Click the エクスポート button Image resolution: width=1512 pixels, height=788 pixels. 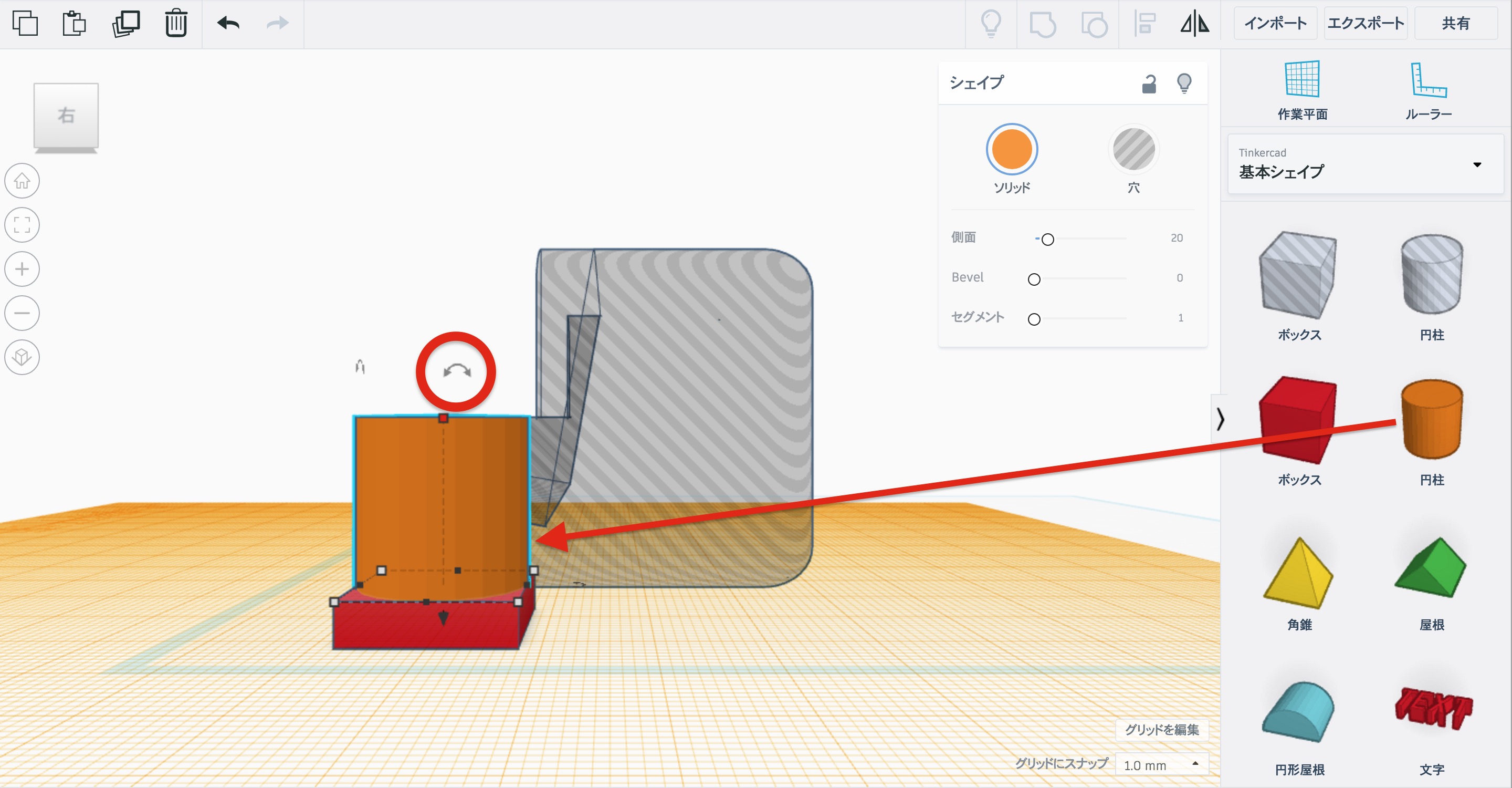click(x=1365, y=24)
